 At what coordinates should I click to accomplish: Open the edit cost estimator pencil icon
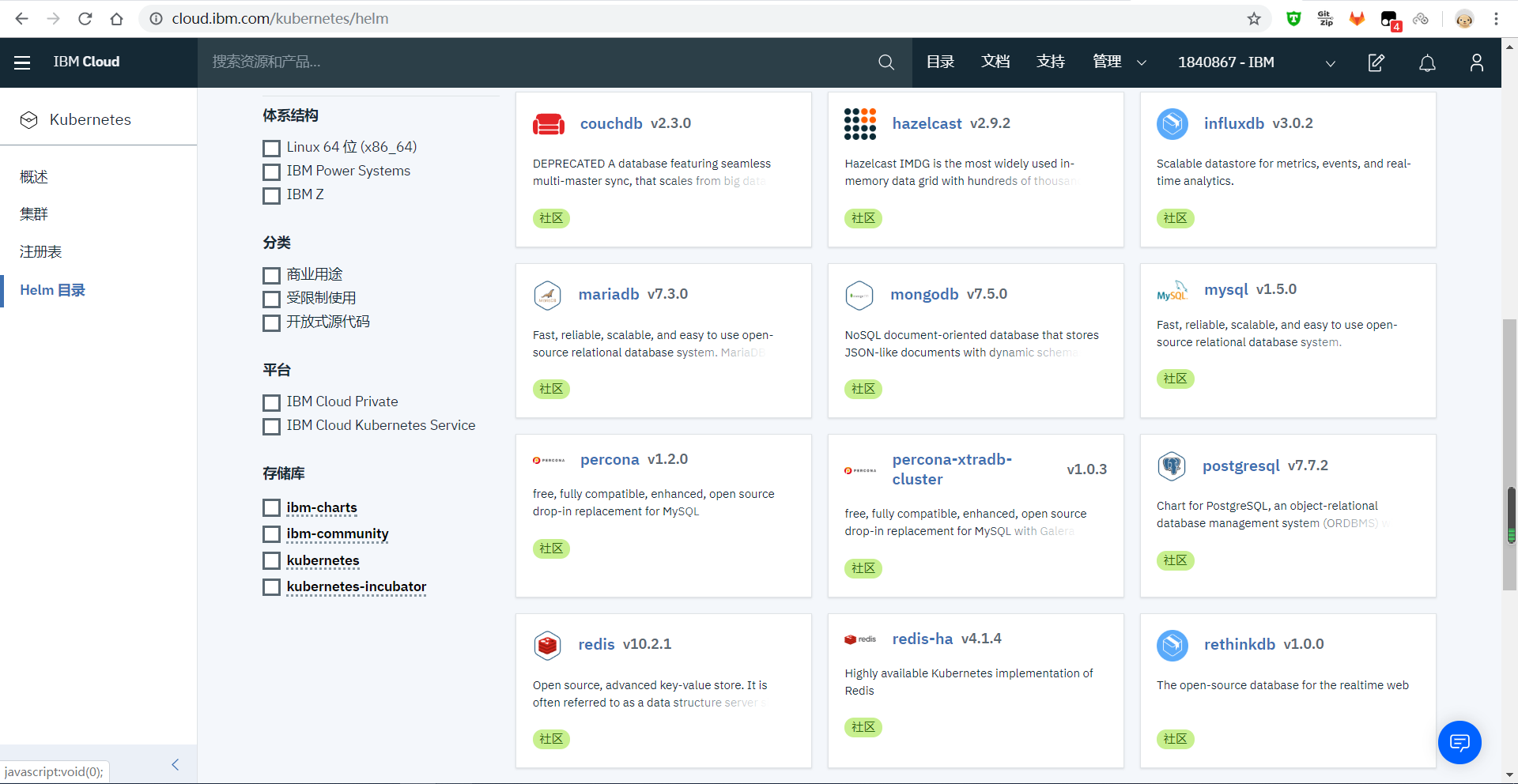(1376, 62)
